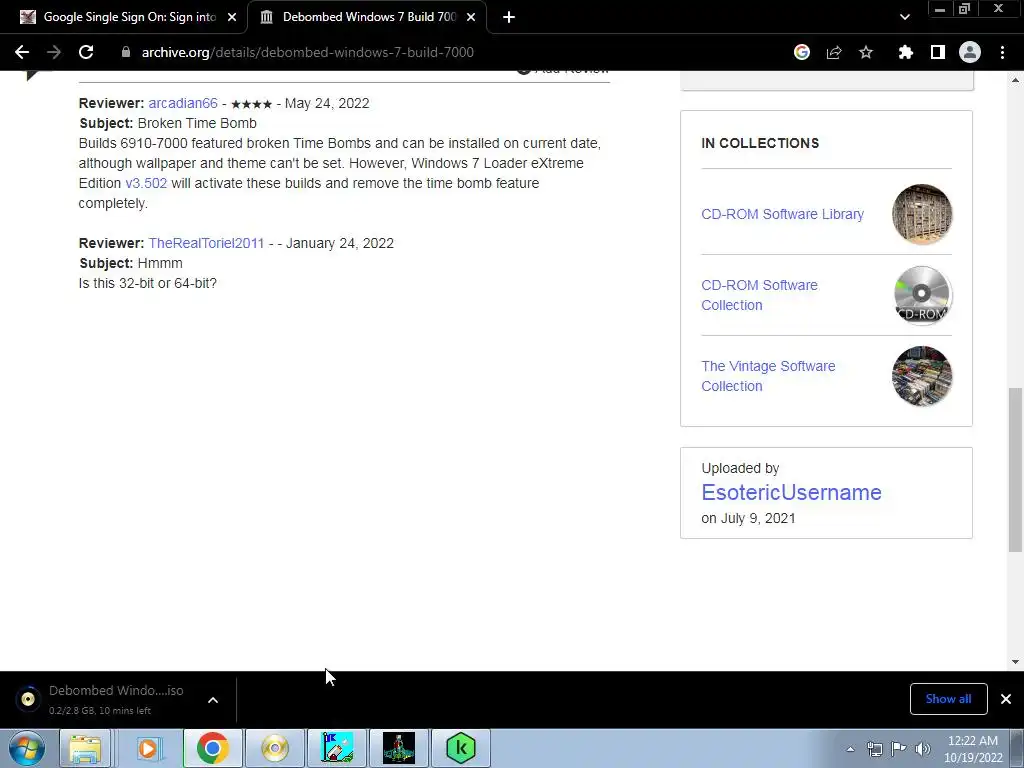Select the Debombed Windows 7 Build tab
Screen dimensions: 1024x768
[x=367, y=17]
